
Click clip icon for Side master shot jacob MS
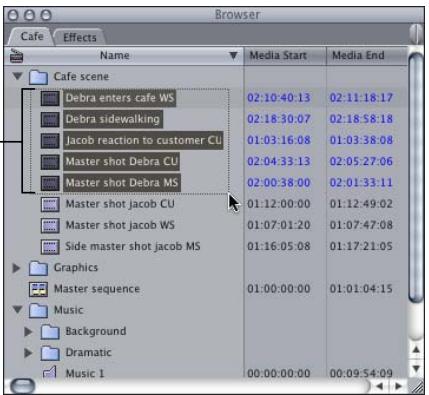click(50, 247)
